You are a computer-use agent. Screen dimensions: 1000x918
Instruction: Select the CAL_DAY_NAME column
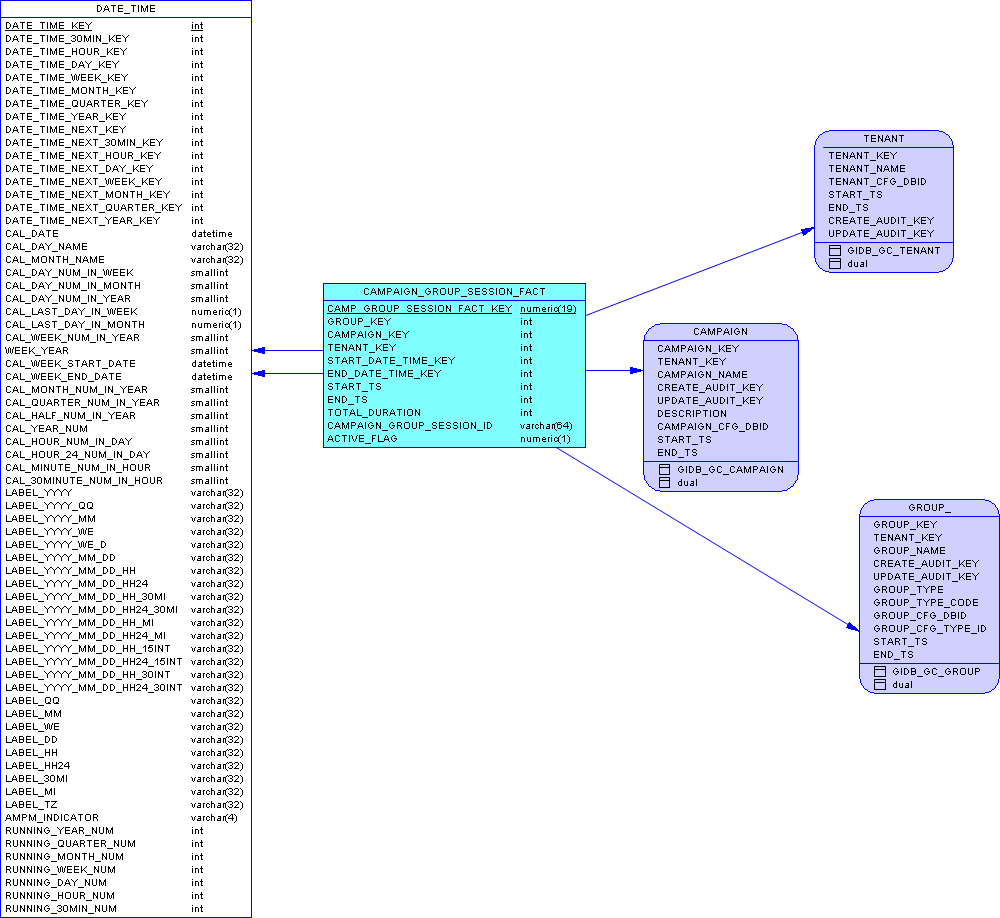(x=47, y=247)
